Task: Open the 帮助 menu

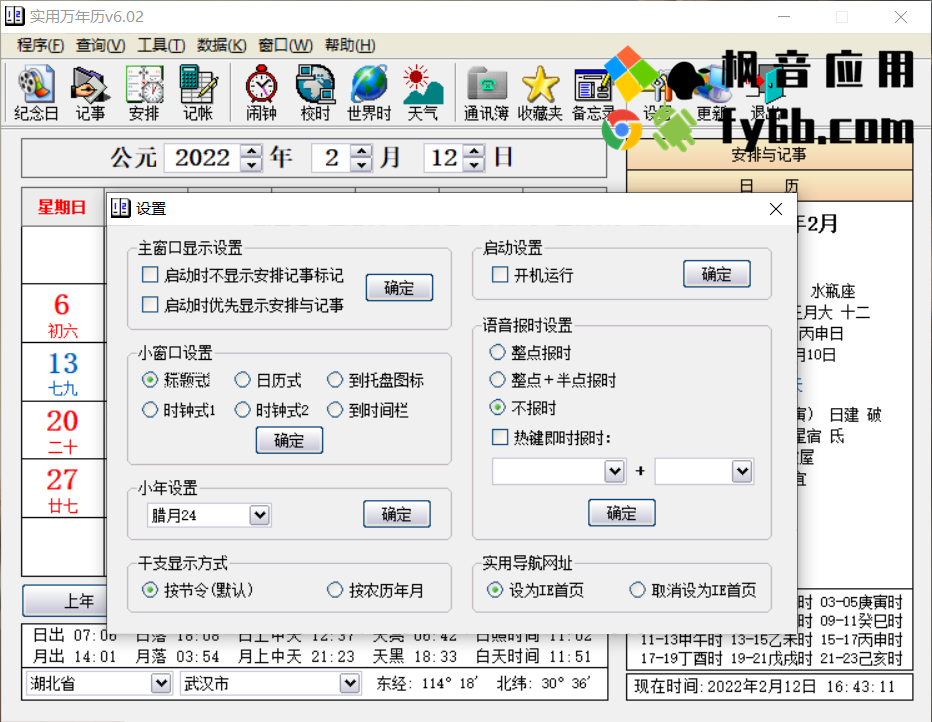Action: 350,45
